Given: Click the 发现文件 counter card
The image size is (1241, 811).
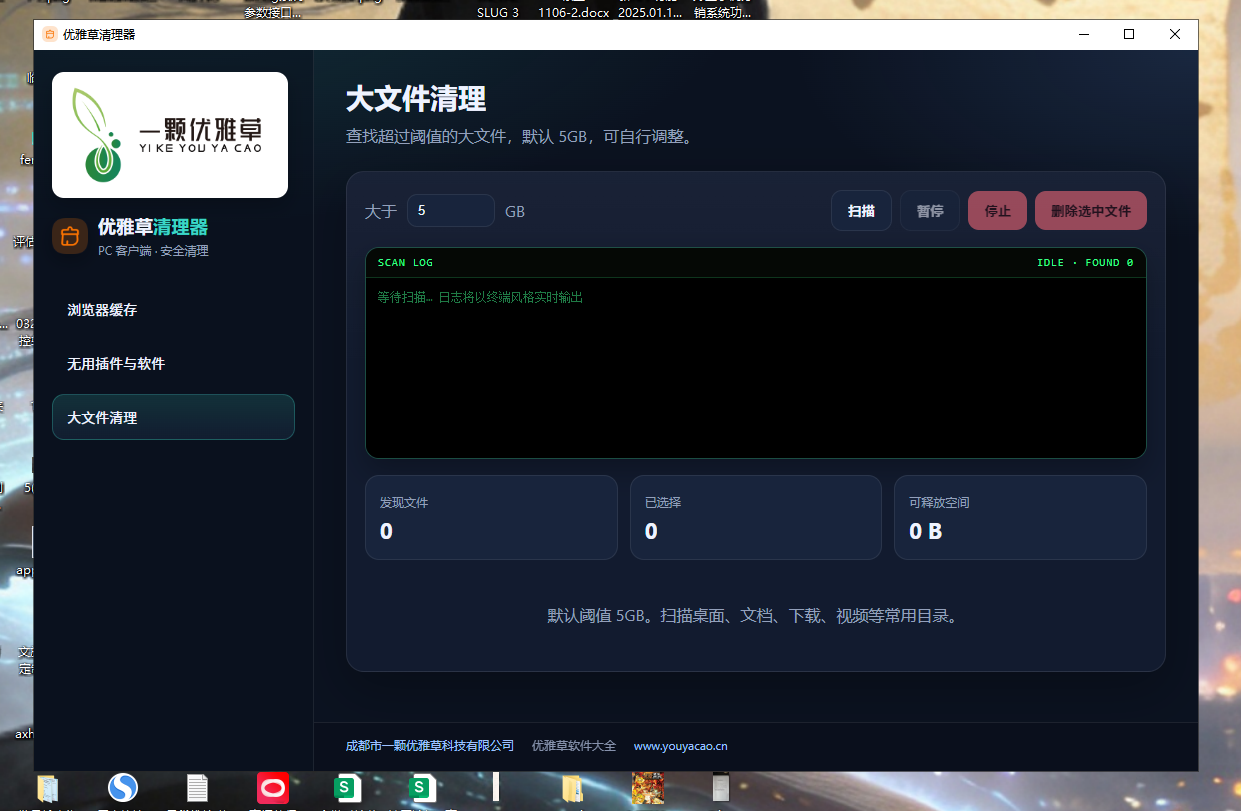Looking at the screenshot, I should 491,517.
